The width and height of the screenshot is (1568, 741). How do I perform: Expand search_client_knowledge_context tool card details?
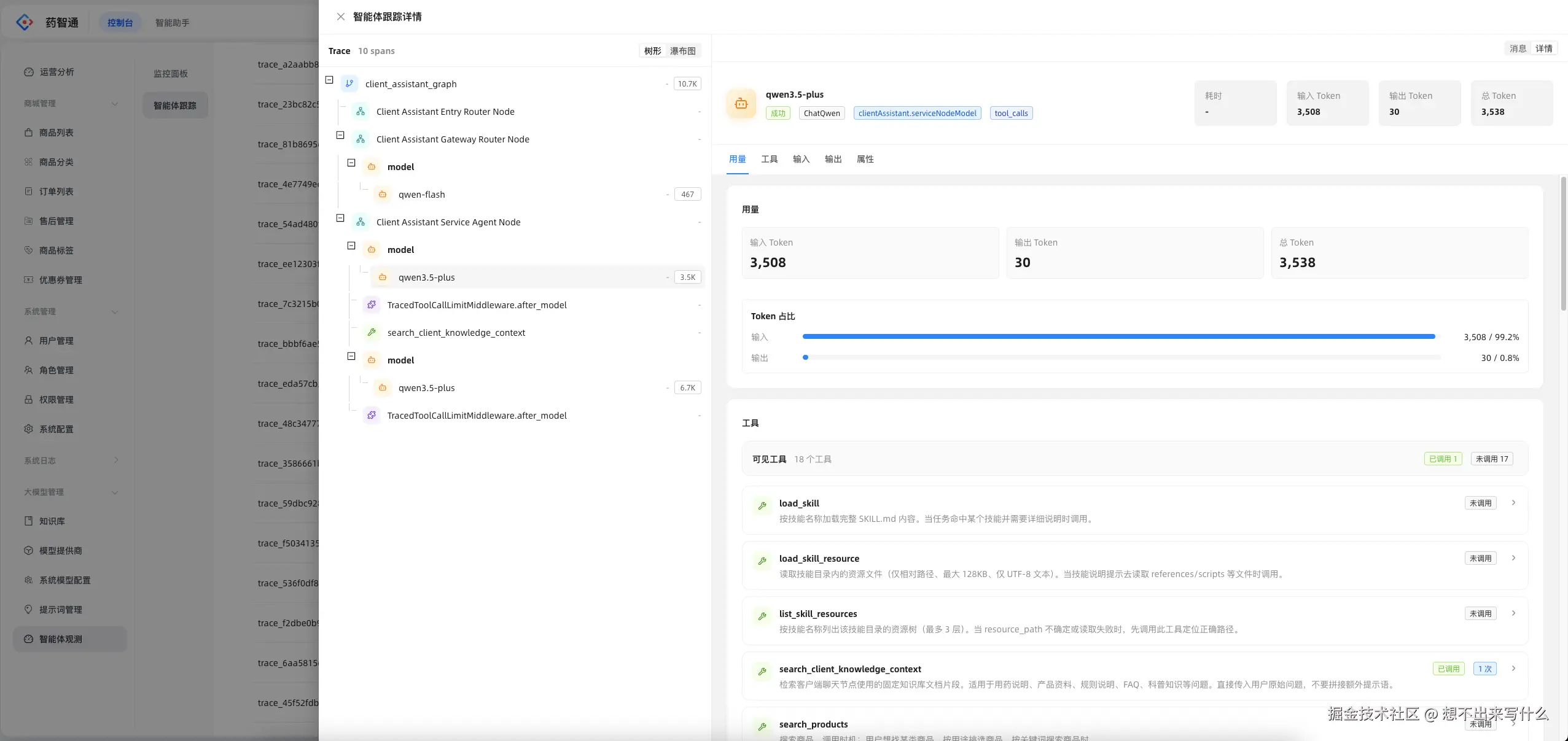(1513, 669)
